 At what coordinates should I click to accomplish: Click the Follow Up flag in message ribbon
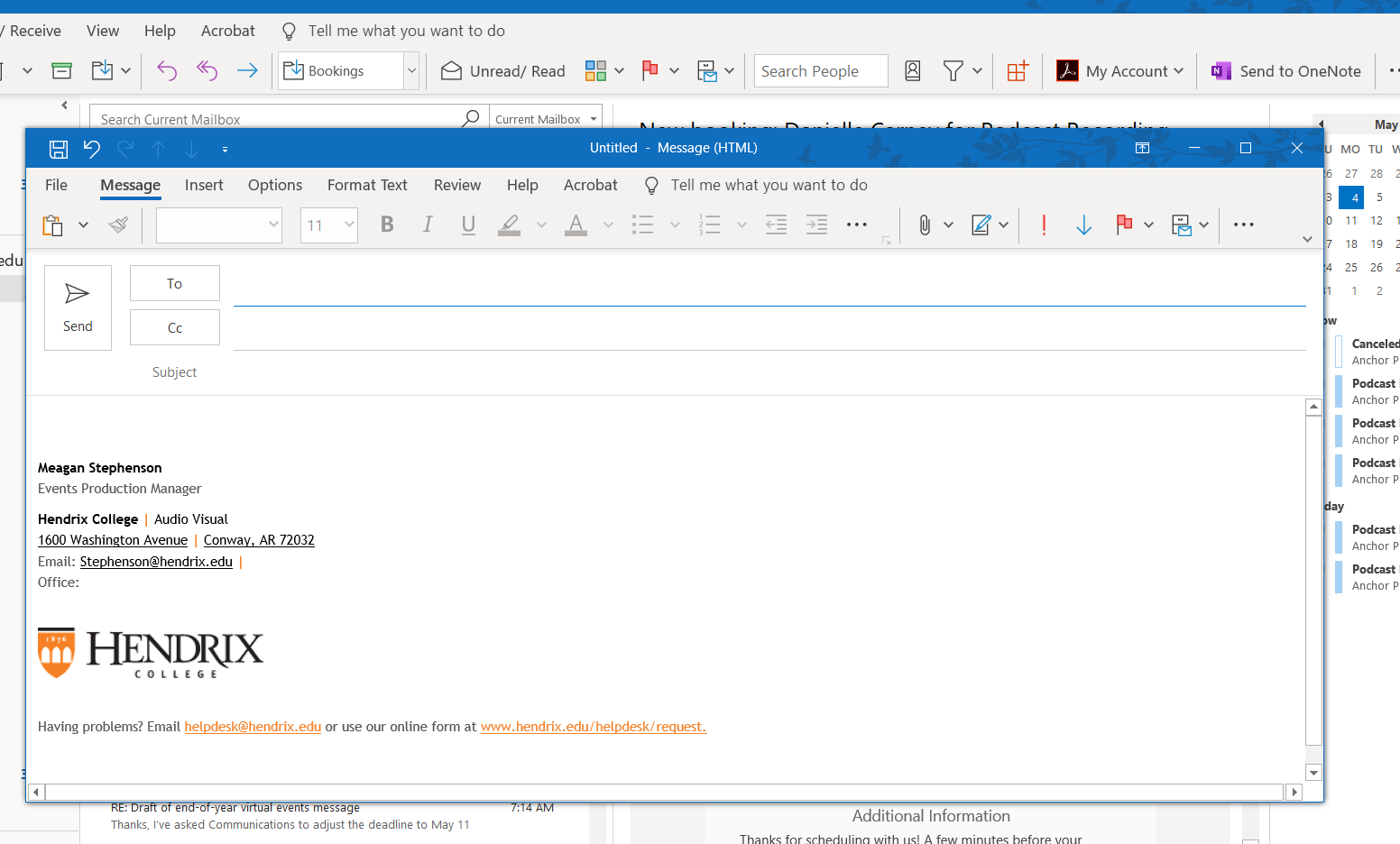coord(1124,225)
